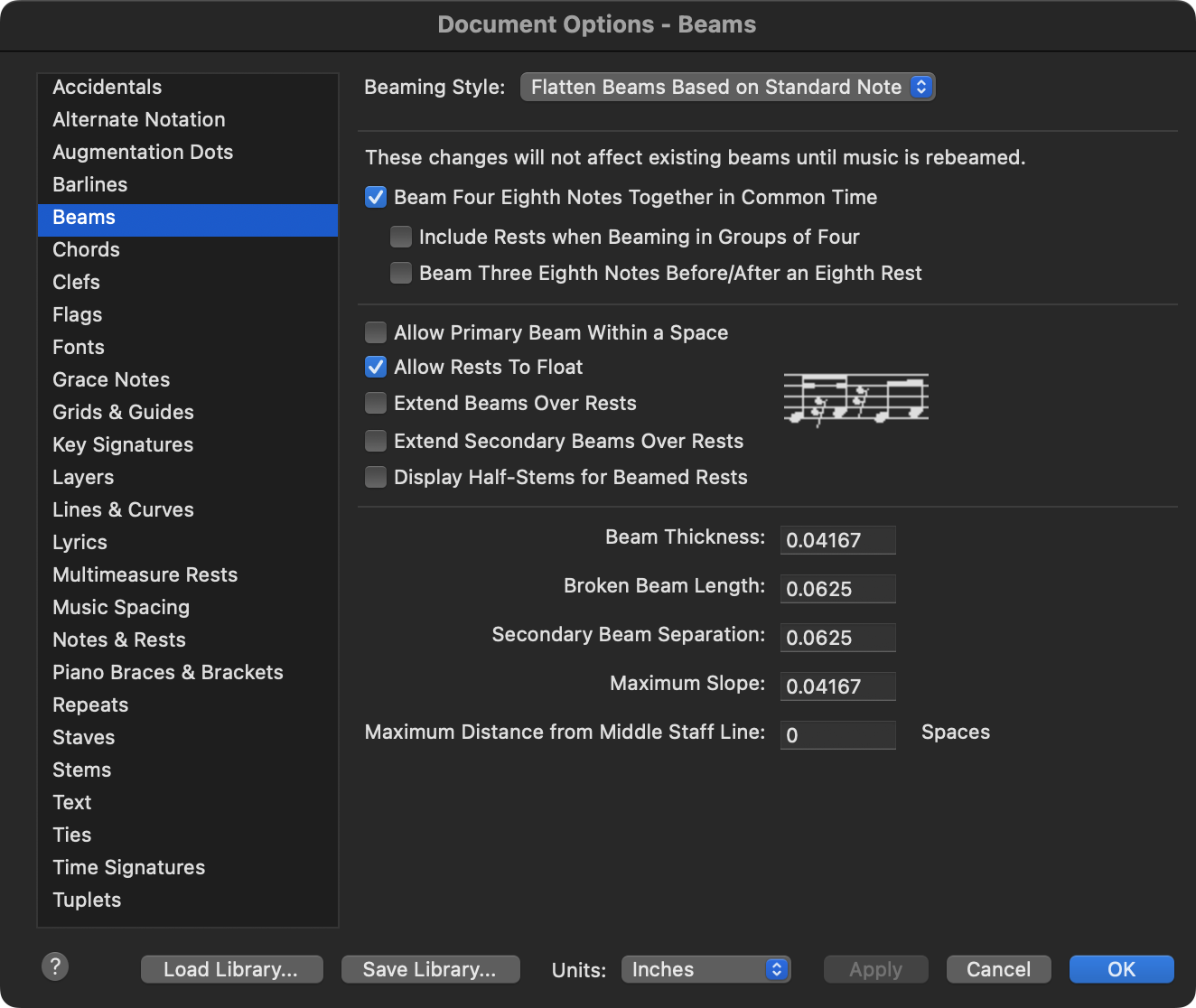Select Accidentals in the category list
The width and height of the screenshot is (1196, 1008).
tap(107, 88)
